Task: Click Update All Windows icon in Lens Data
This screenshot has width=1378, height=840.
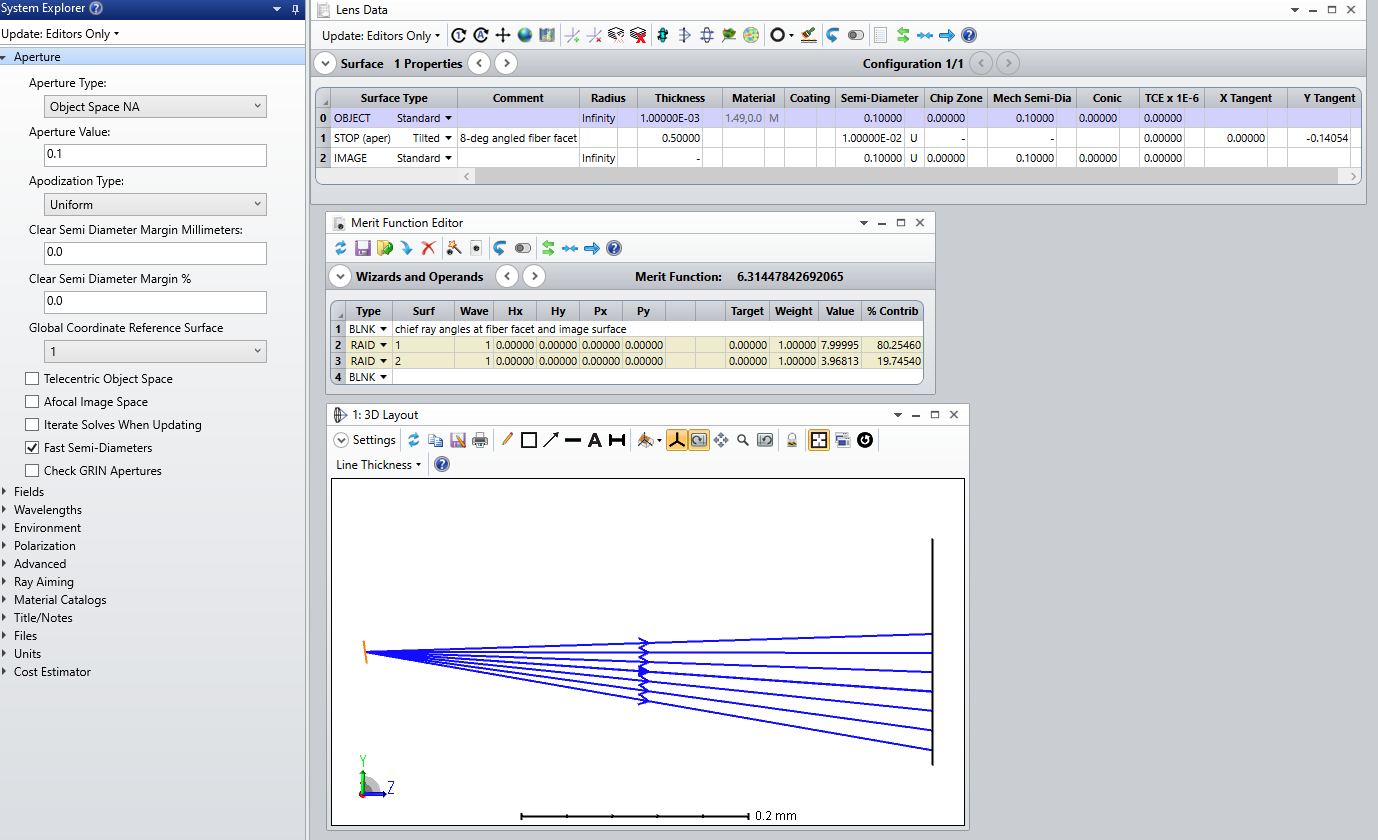Action: pyautogui.click(x=480, y=35)
